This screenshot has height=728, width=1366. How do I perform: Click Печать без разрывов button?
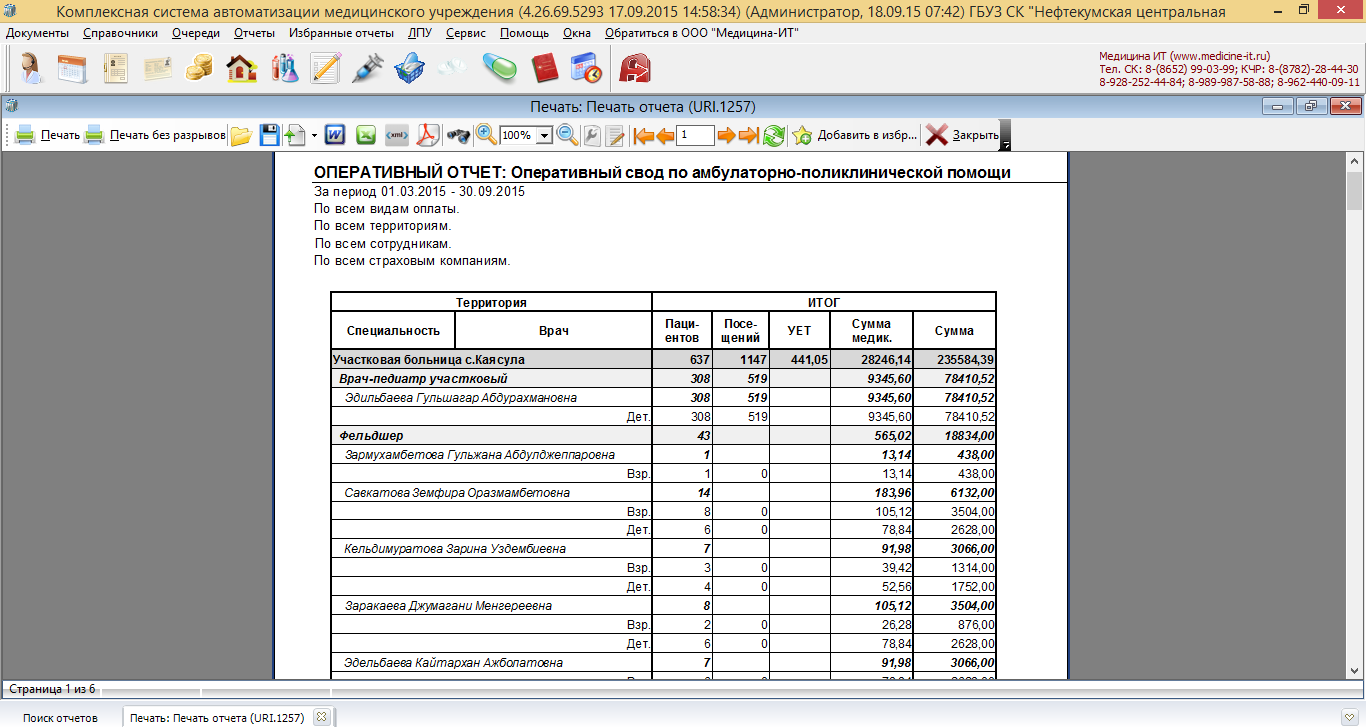(154, 135)
